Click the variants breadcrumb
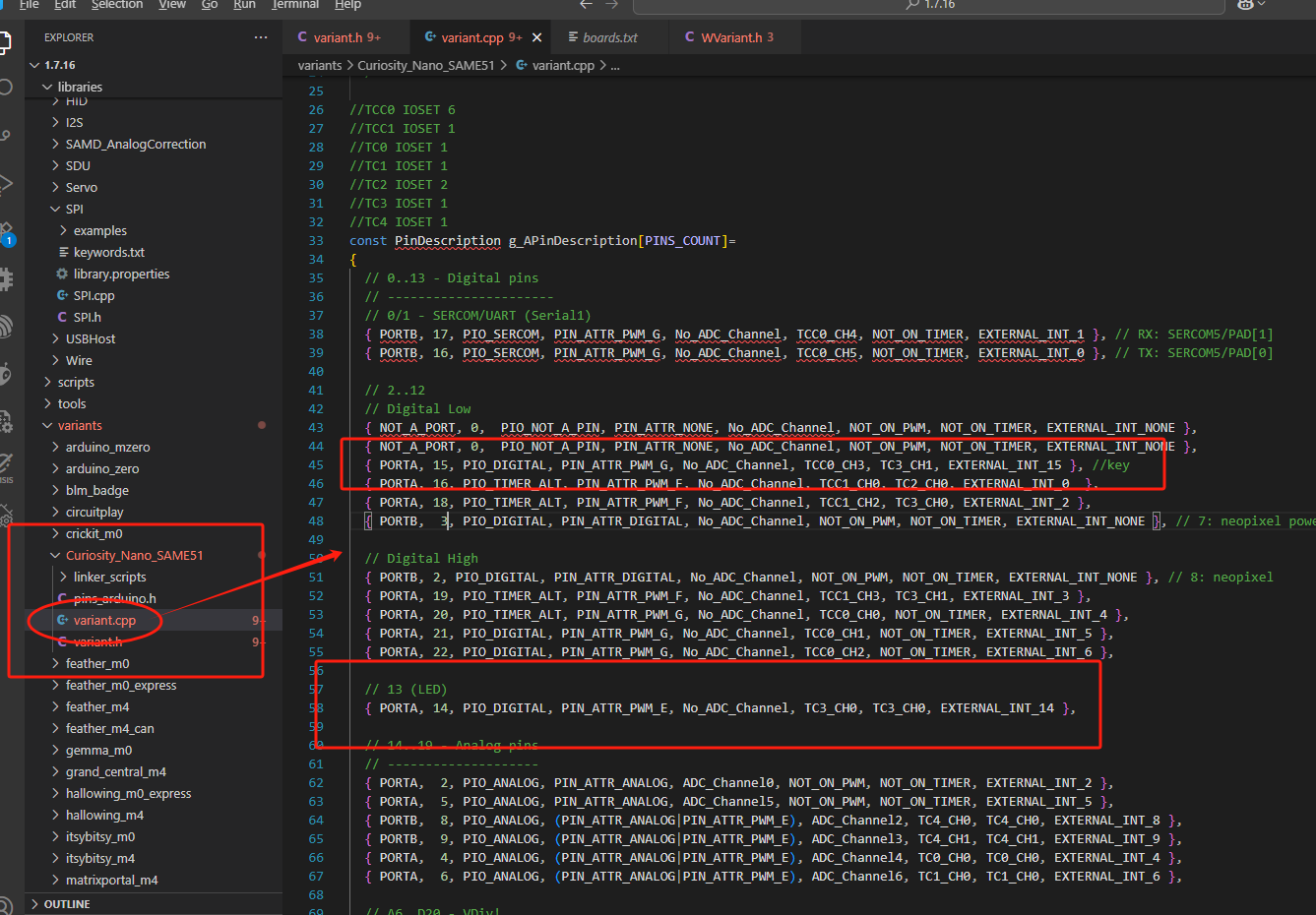The height and width of the screenshot is (915, 1316). coord(320,65)
